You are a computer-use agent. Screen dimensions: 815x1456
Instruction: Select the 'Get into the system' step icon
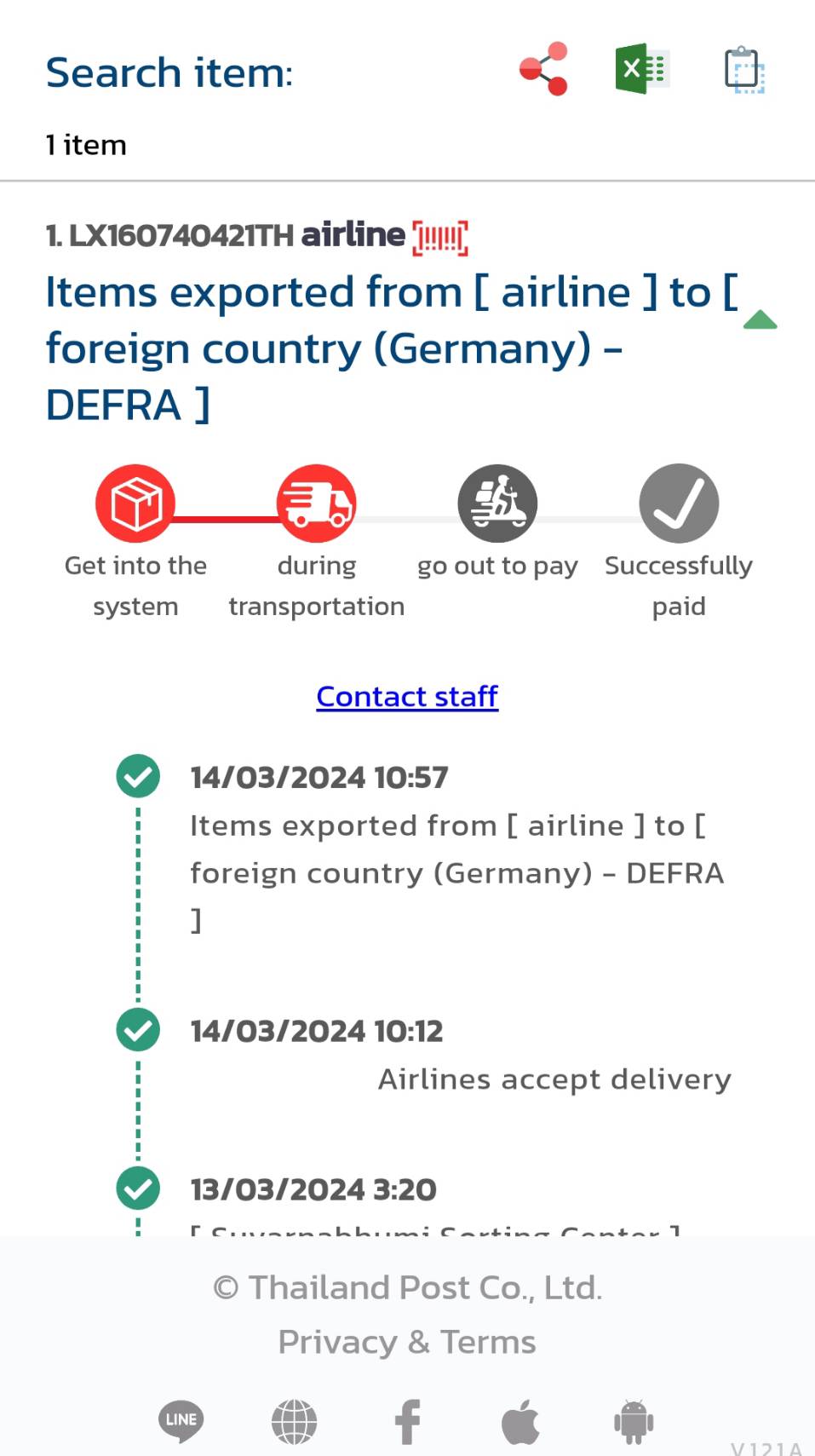[x=135, y=504]
